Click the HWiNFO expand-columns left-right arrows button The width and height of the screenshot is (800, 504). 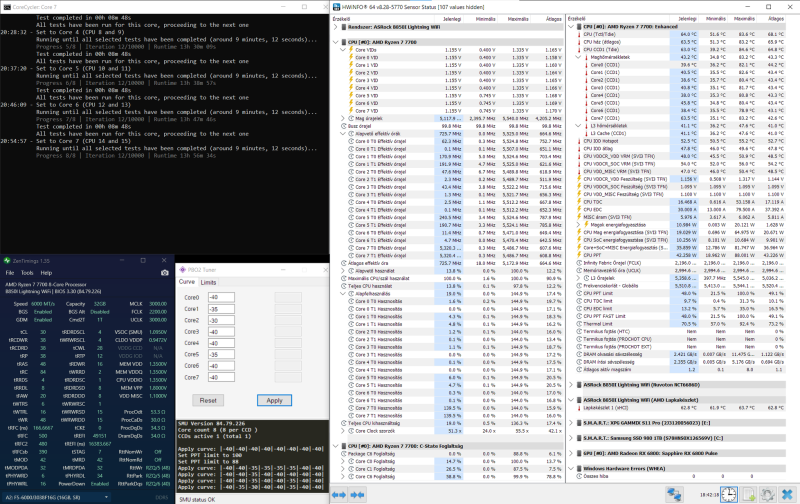[339, 494]
